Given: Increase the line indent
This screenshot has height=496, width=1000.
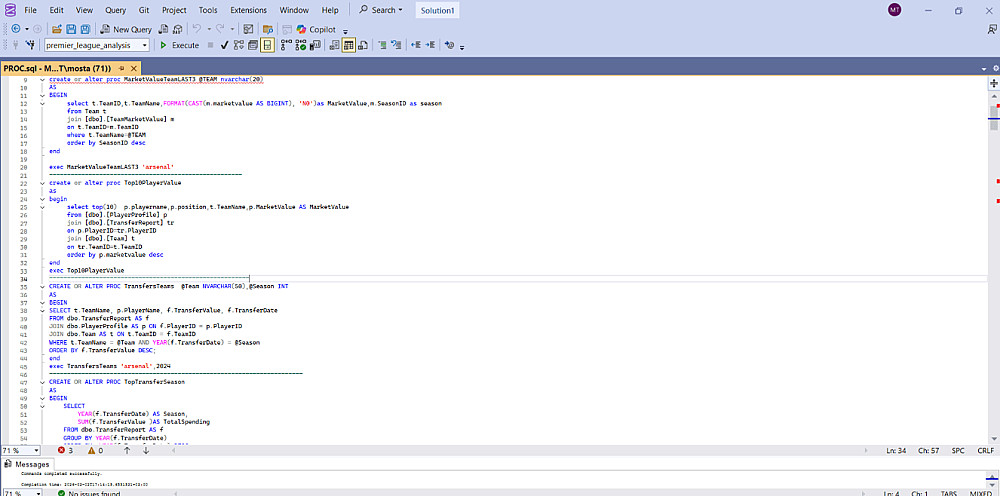Looking at the screenshot, I should [430, 45].
